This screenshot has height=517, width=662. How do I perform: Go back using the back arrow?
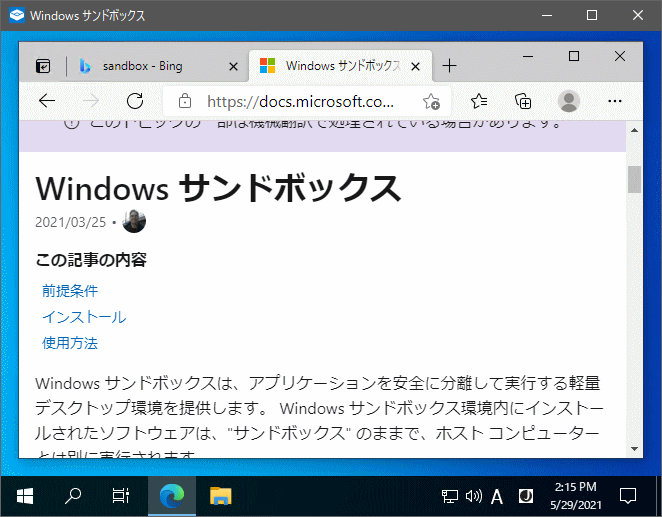[47, 101]
